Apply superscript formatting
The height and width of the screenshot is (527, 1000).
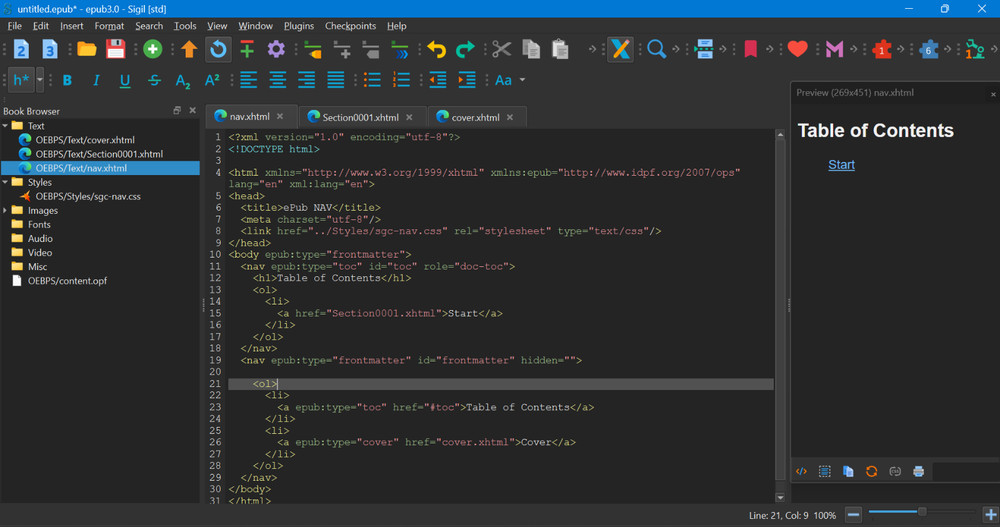click(x=212, y=80)
